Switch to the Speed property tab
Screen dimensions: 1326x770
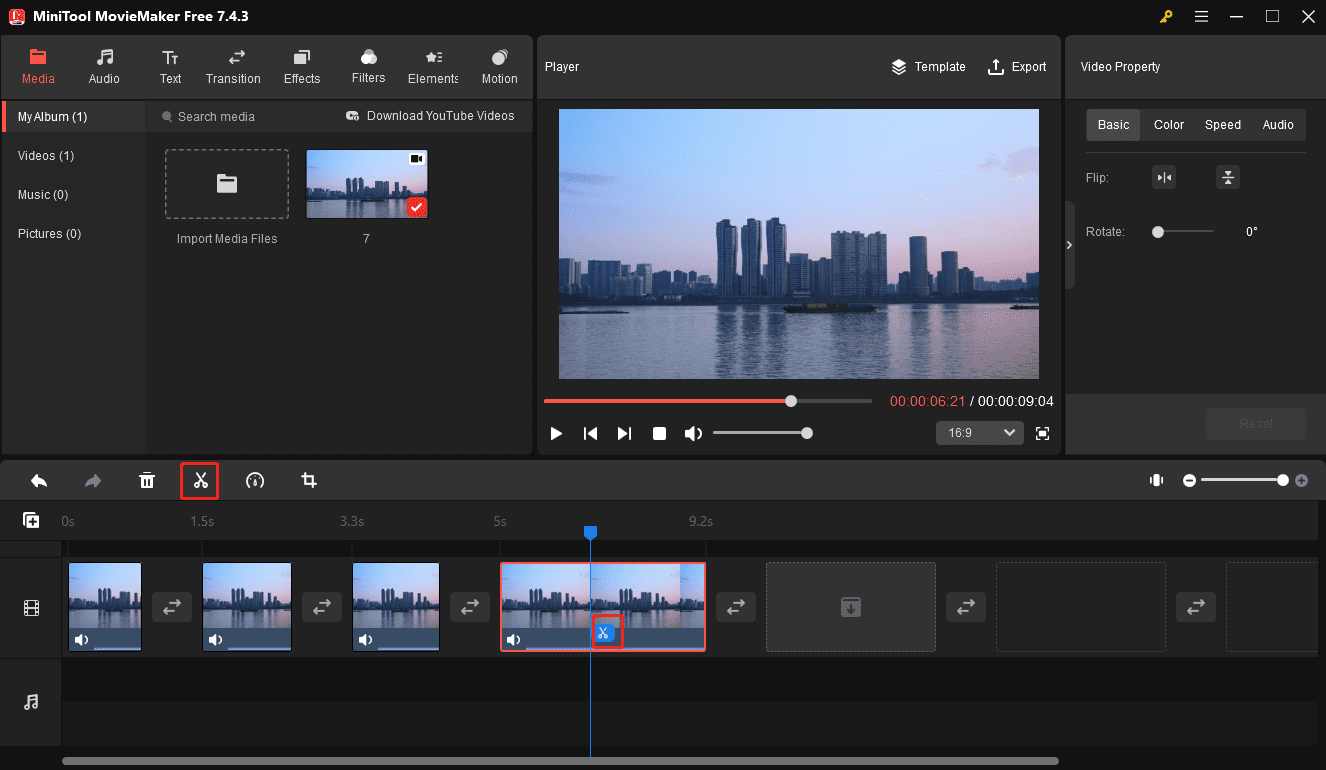(1223, 125)
